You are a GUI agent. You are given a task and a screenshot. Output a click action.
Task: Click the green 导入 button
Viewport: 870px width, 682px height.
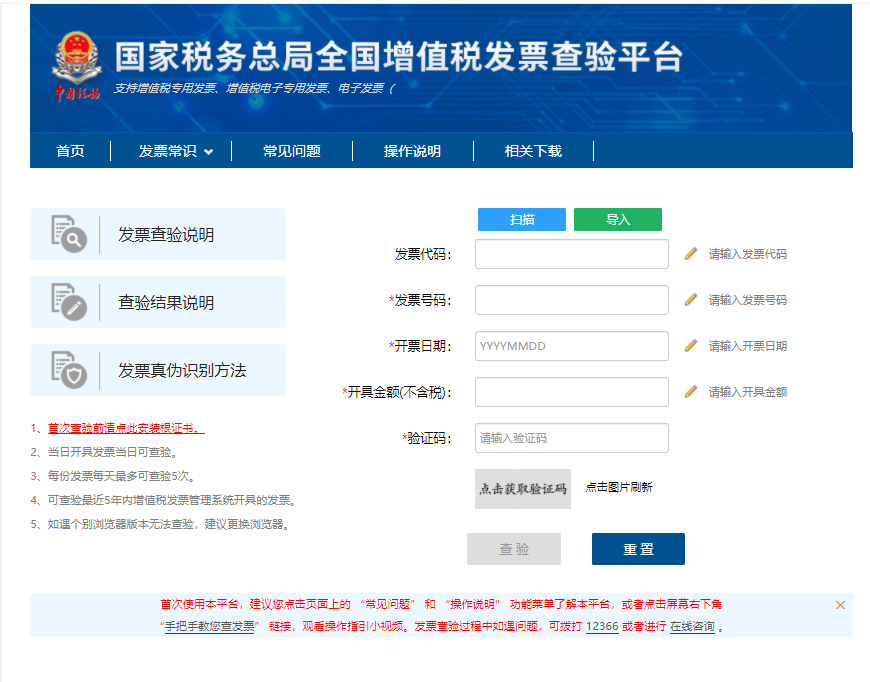[618, 219]
